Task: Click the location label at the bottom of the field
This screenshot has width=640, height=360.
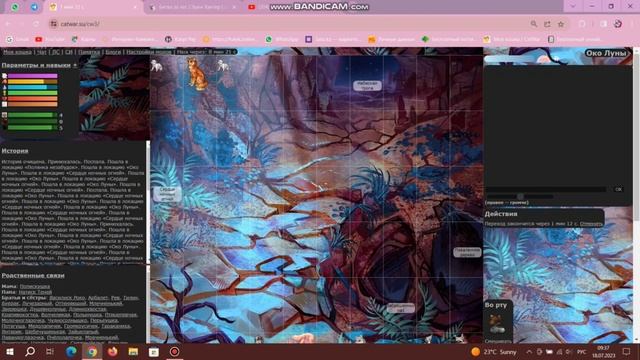Action: [x=400, y=308]
